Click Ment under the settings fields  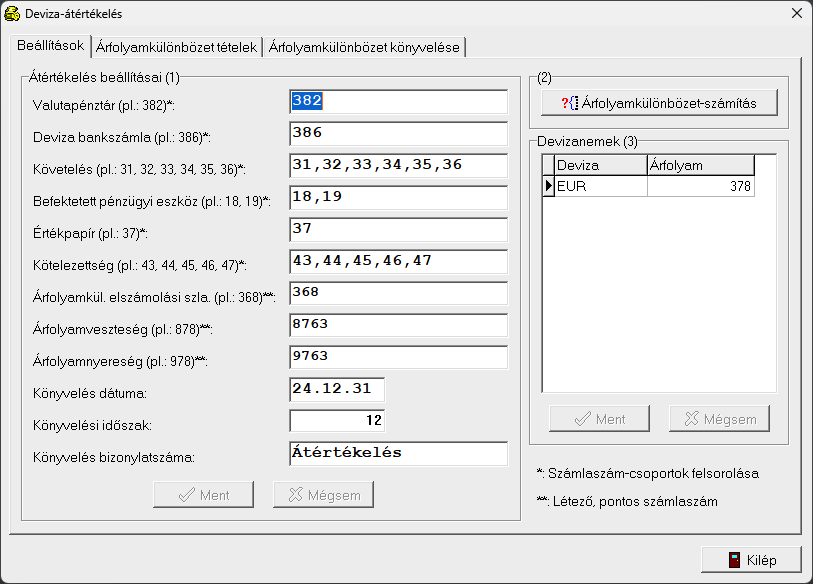(204, 495)
